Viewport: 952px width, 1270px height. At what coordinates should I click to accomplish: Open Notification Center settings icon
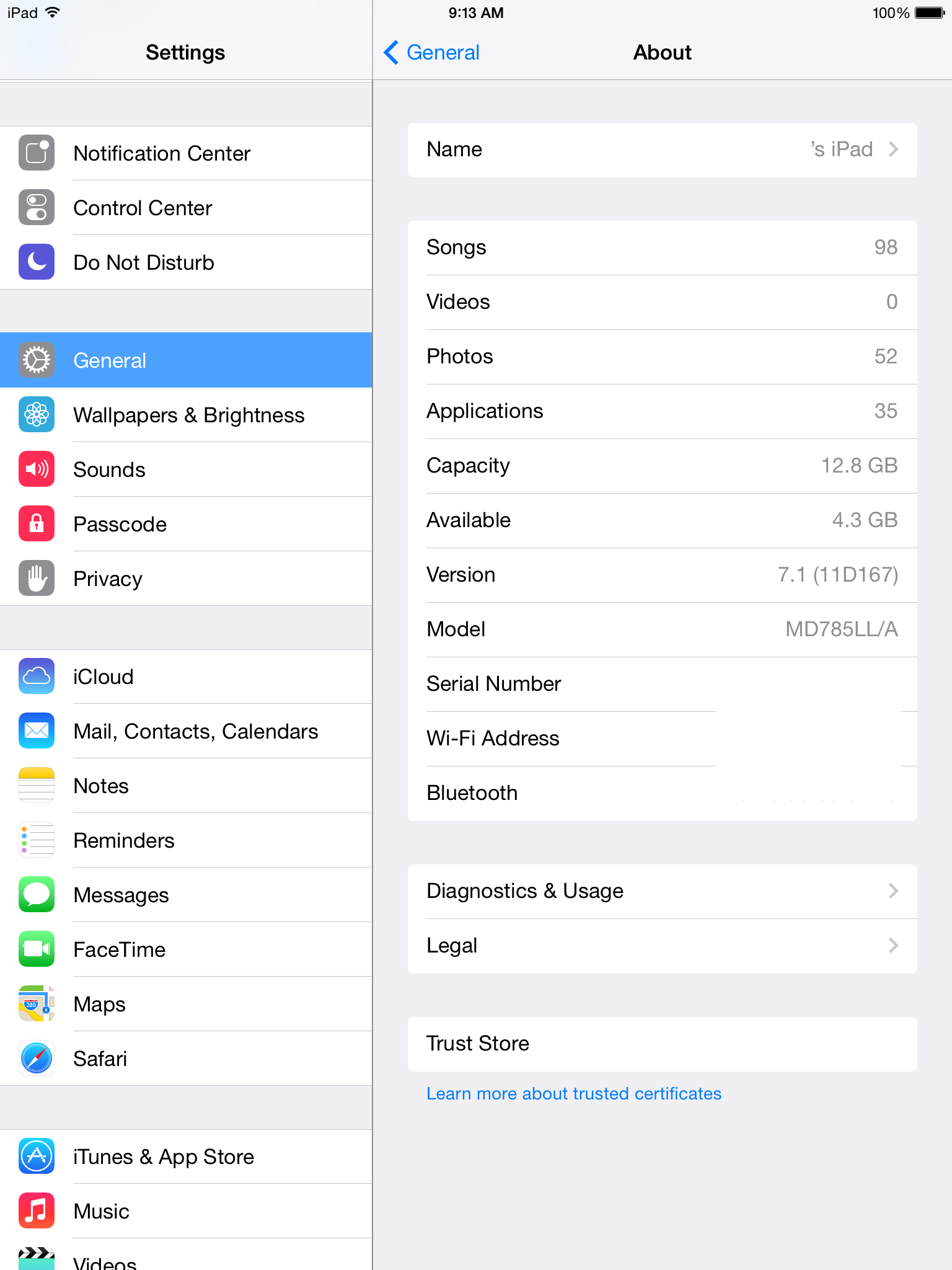[37, 153]
